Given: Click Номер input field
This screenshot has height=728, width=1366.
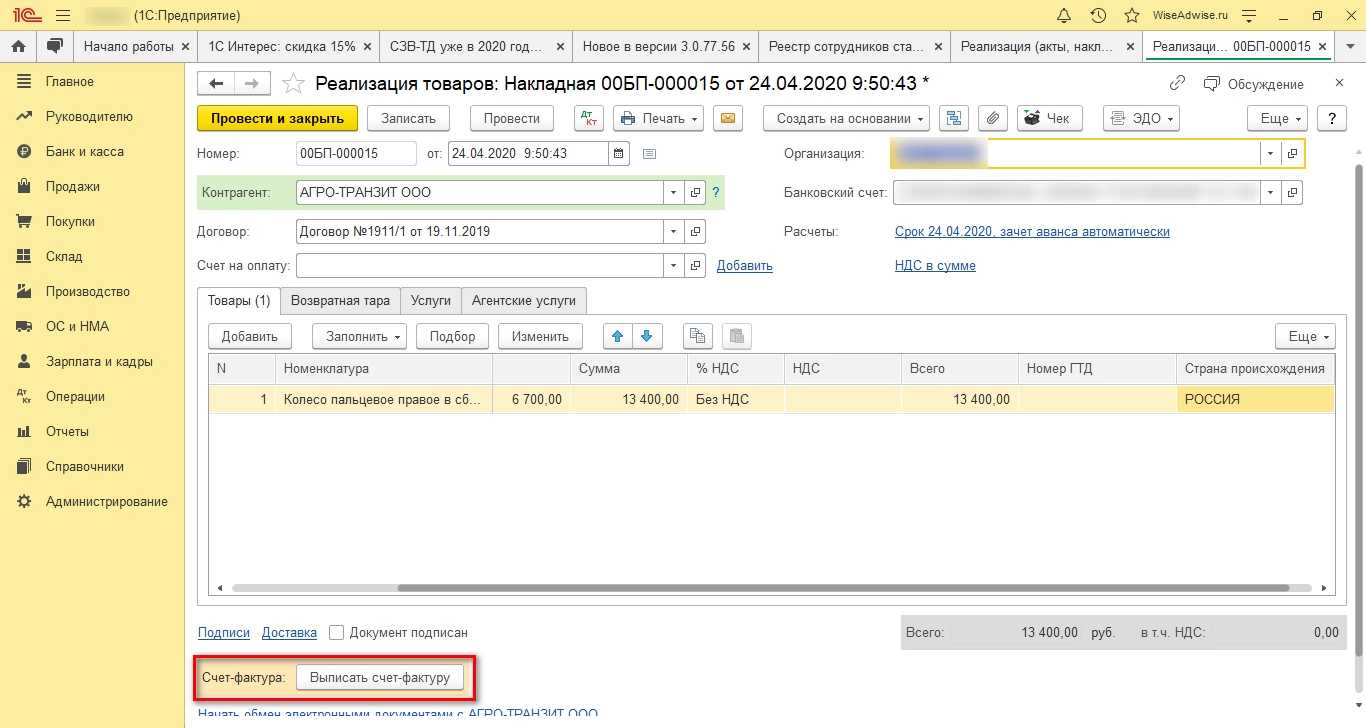Looking at the screenshot, I should point(357,153).
